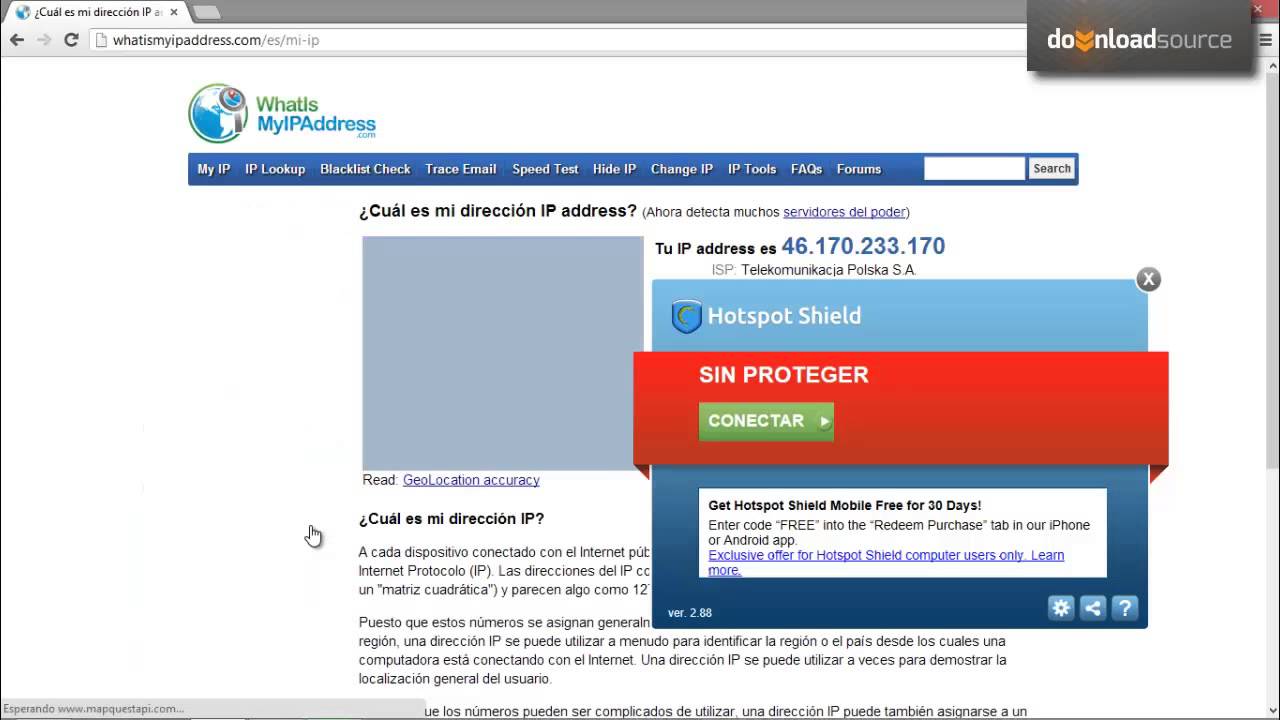Select the '¿Cuál es mi dirección IP' tab
1280x720 pixels.
(x=97, y=12)
